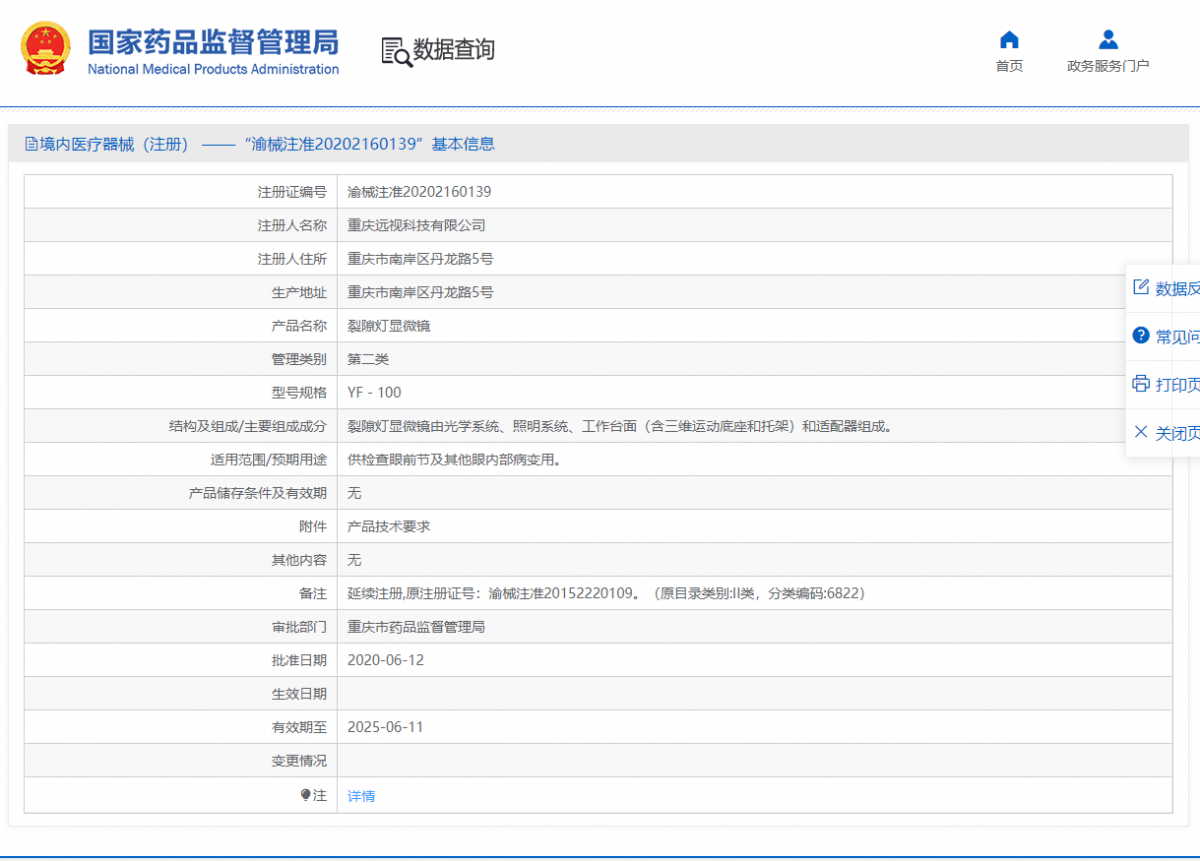Click the 重庆远视科技有限公司 registrant cell

(x=416, y=225)
